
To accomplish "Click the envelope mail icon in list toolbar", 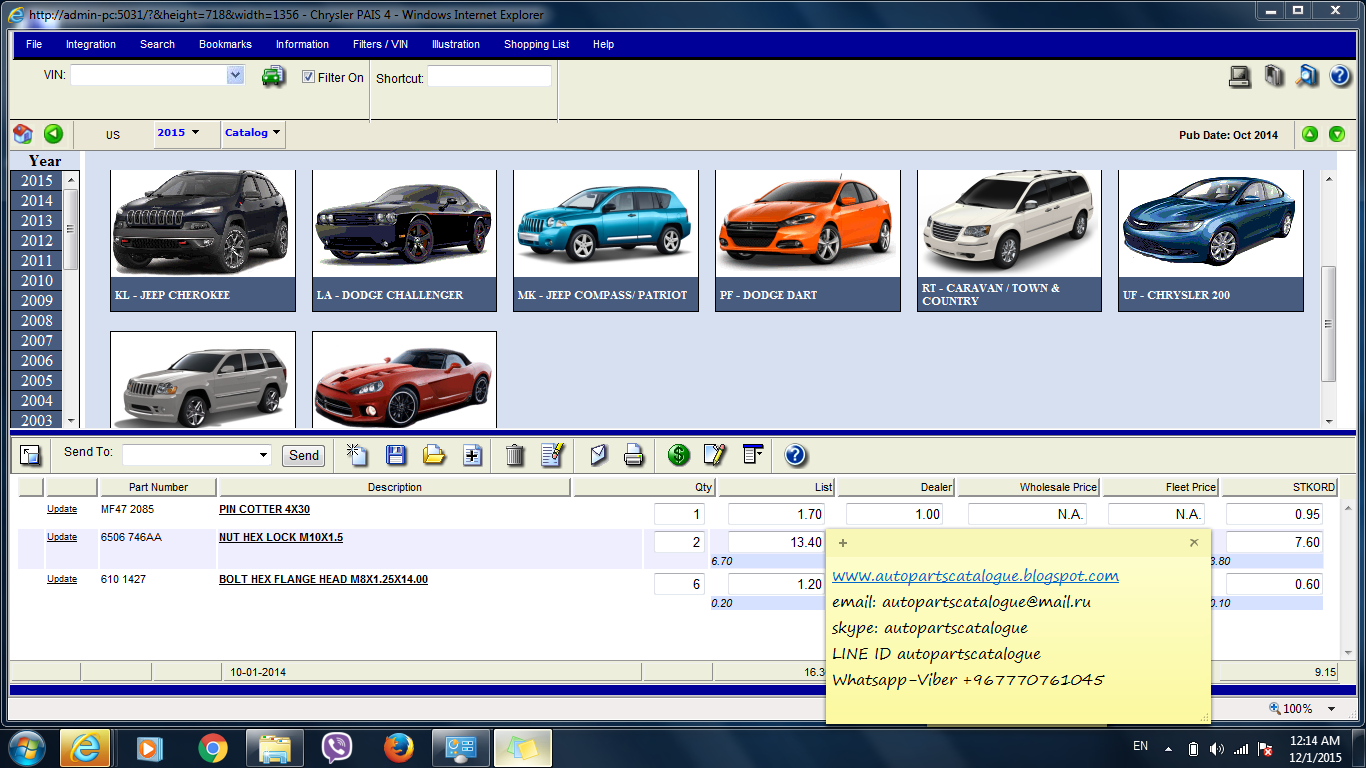I will point(598,455).
